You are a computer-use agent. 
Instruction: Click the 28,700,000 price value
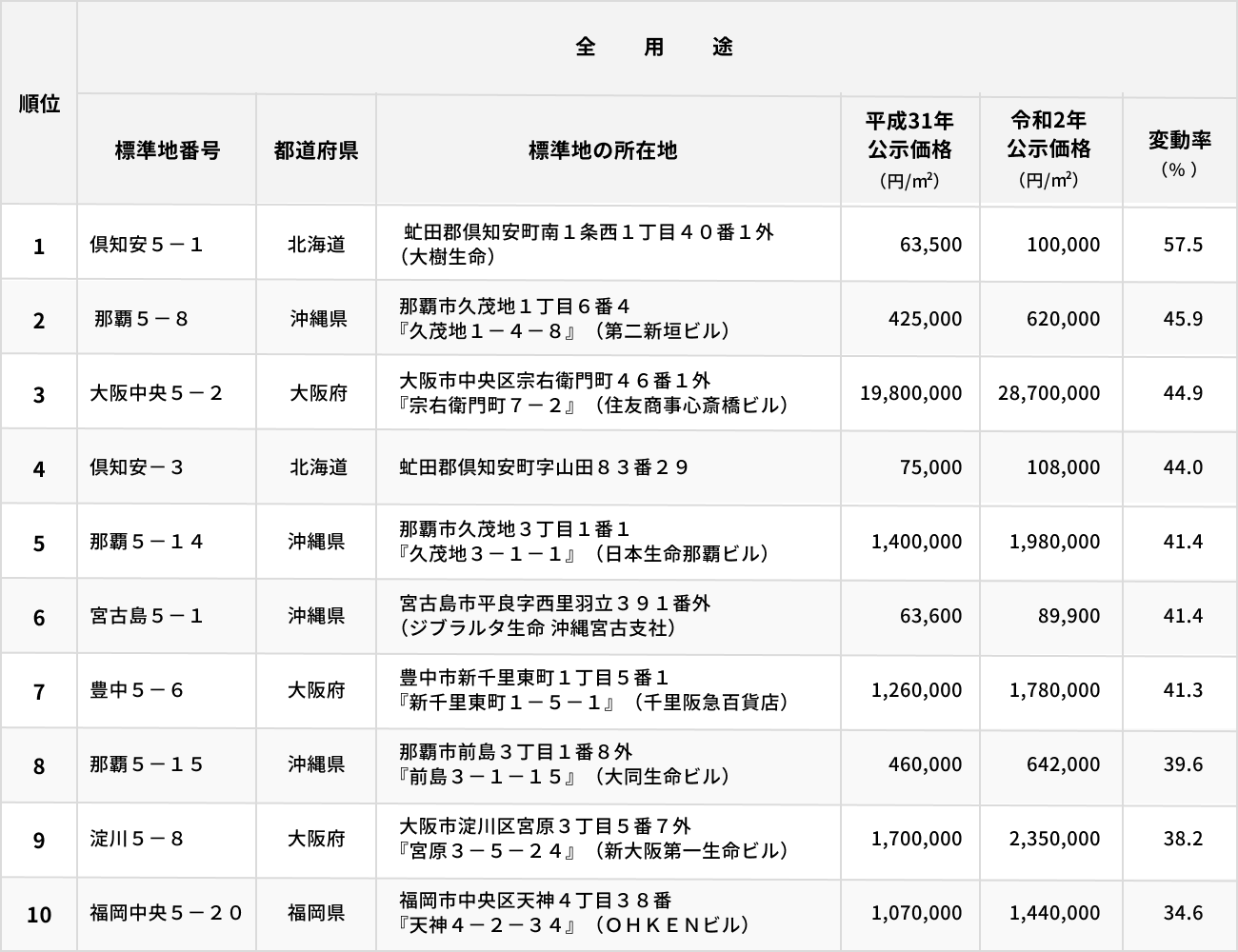[x=1048, y=393]
